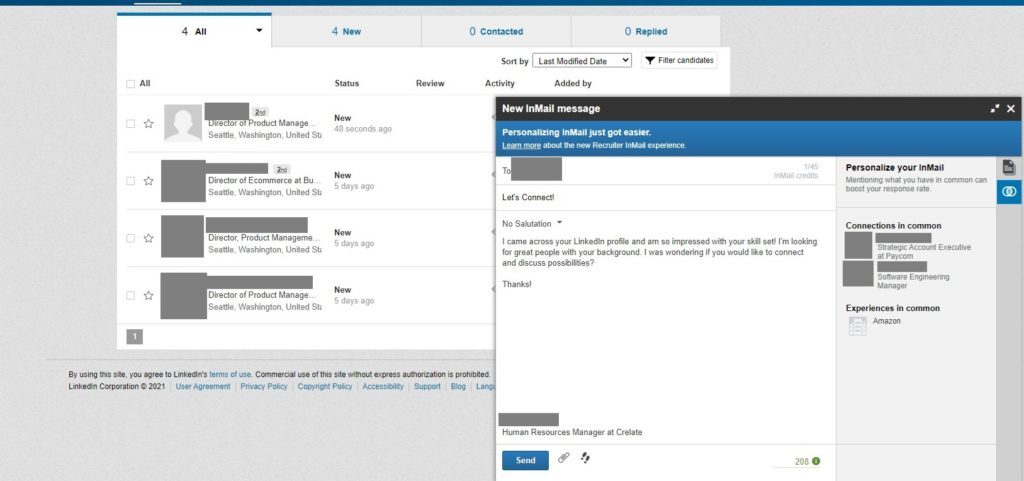Click page 1 in pagination
This screenshot has height=481, width=1024.
[135, 337]
